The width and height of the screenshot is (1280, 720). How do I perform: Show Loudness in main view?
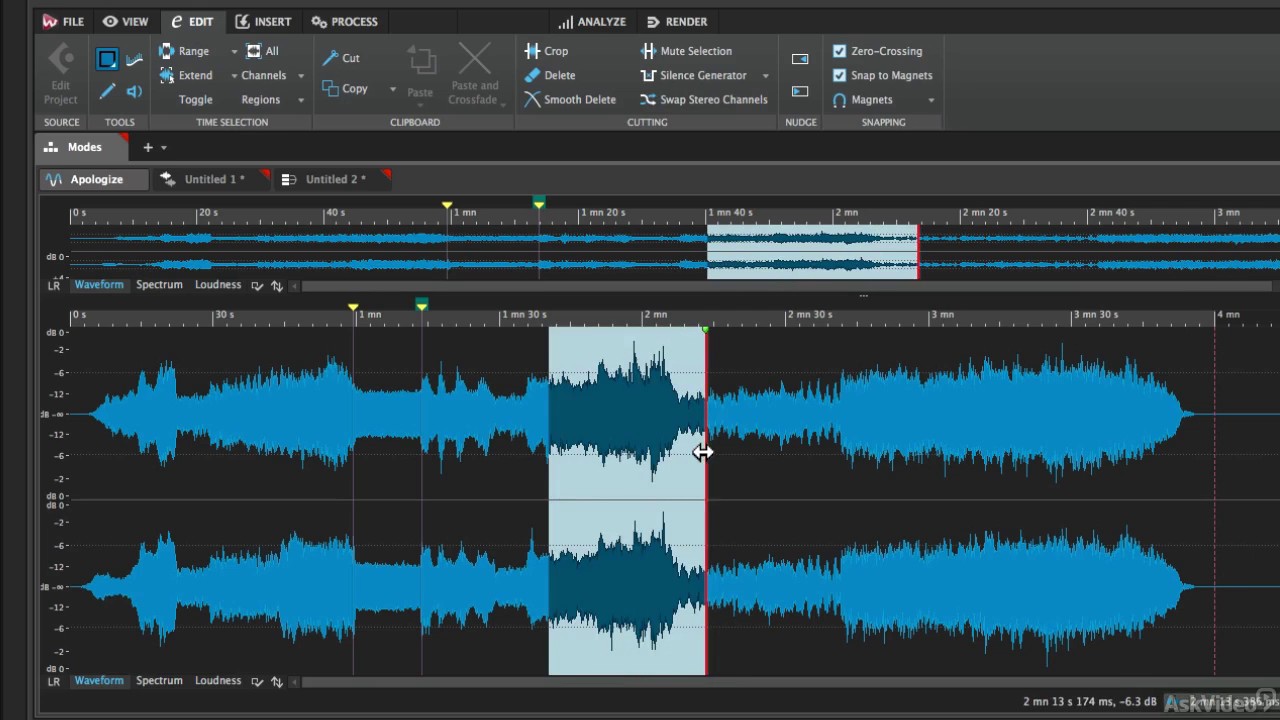pos(218,681)
